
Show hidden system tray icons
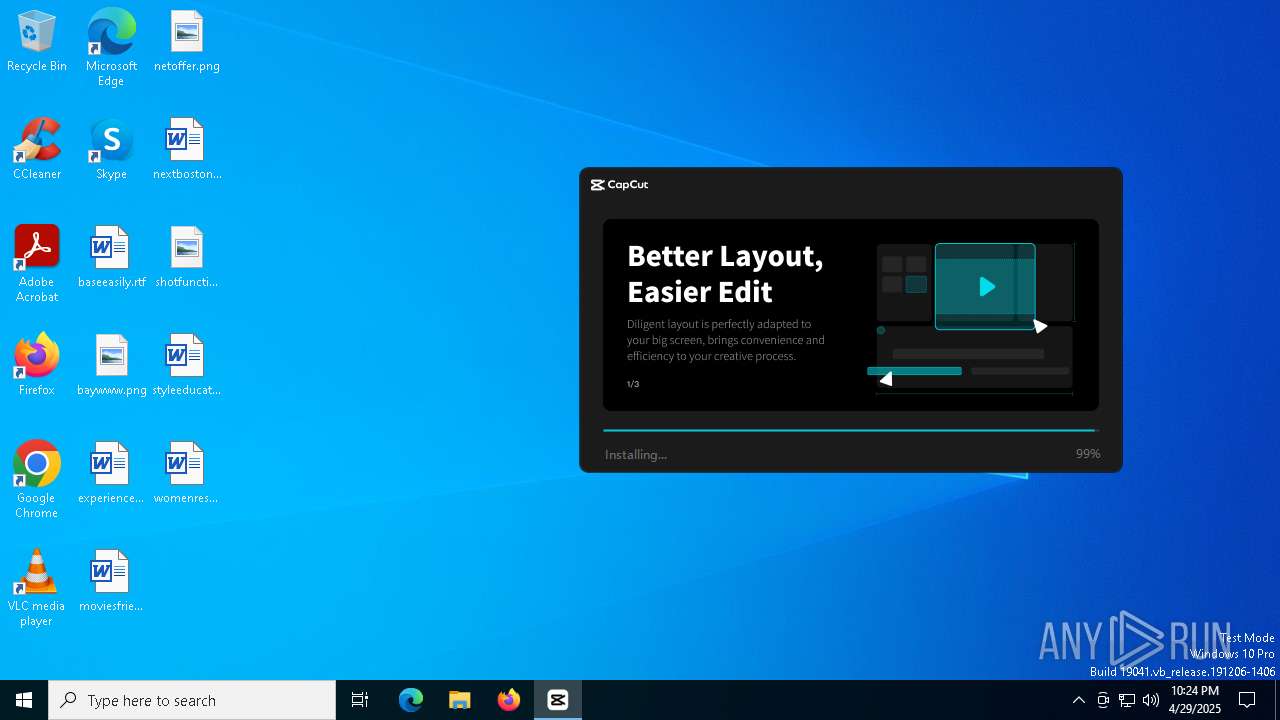pyautogui.click(x=1078, y=700)
